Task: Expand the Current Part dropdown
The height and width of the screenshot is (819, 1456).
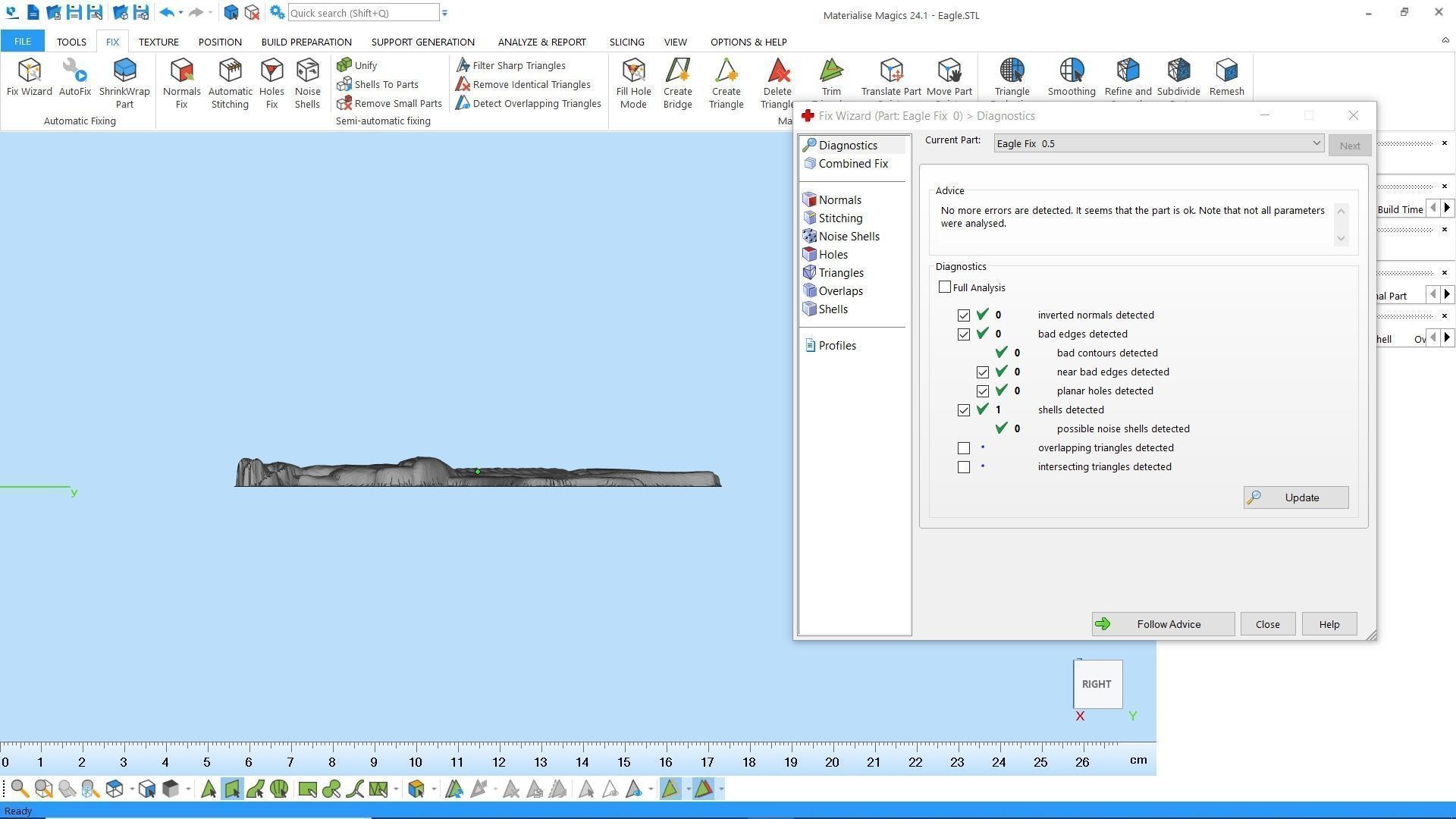Action: click(x=1316, y=143)
